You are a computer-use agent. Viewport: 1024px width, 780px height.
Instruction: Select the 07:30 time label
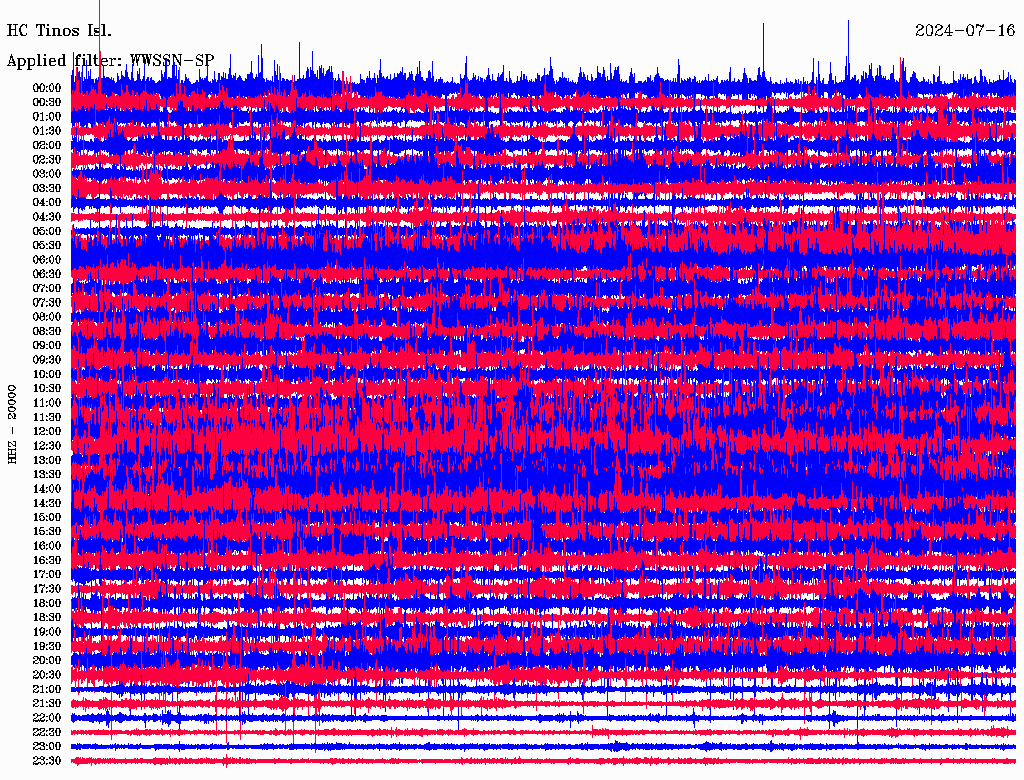pos(47,303)
